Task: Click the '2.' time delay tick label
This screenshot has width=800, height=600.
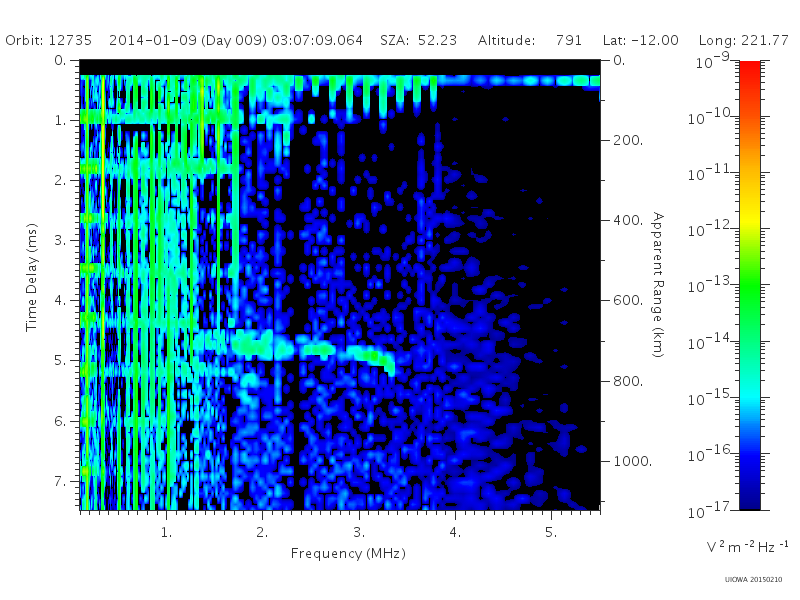Action: (60, 180)
